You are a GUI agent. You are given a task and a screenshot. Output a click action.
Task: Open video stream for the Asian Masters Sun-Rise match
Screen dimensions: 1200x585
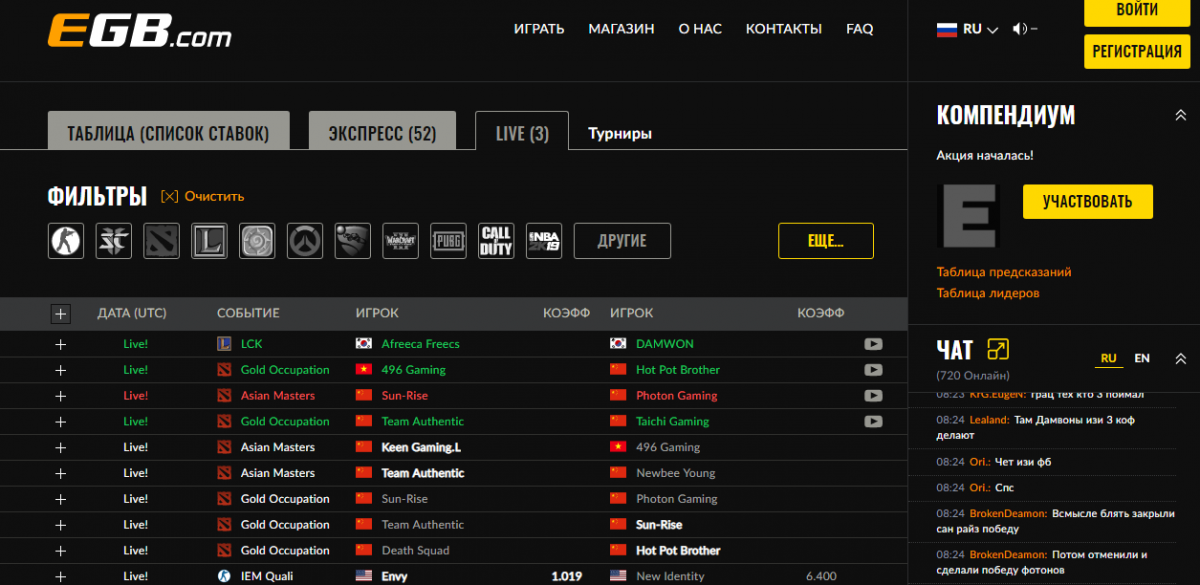click(873, 396)
